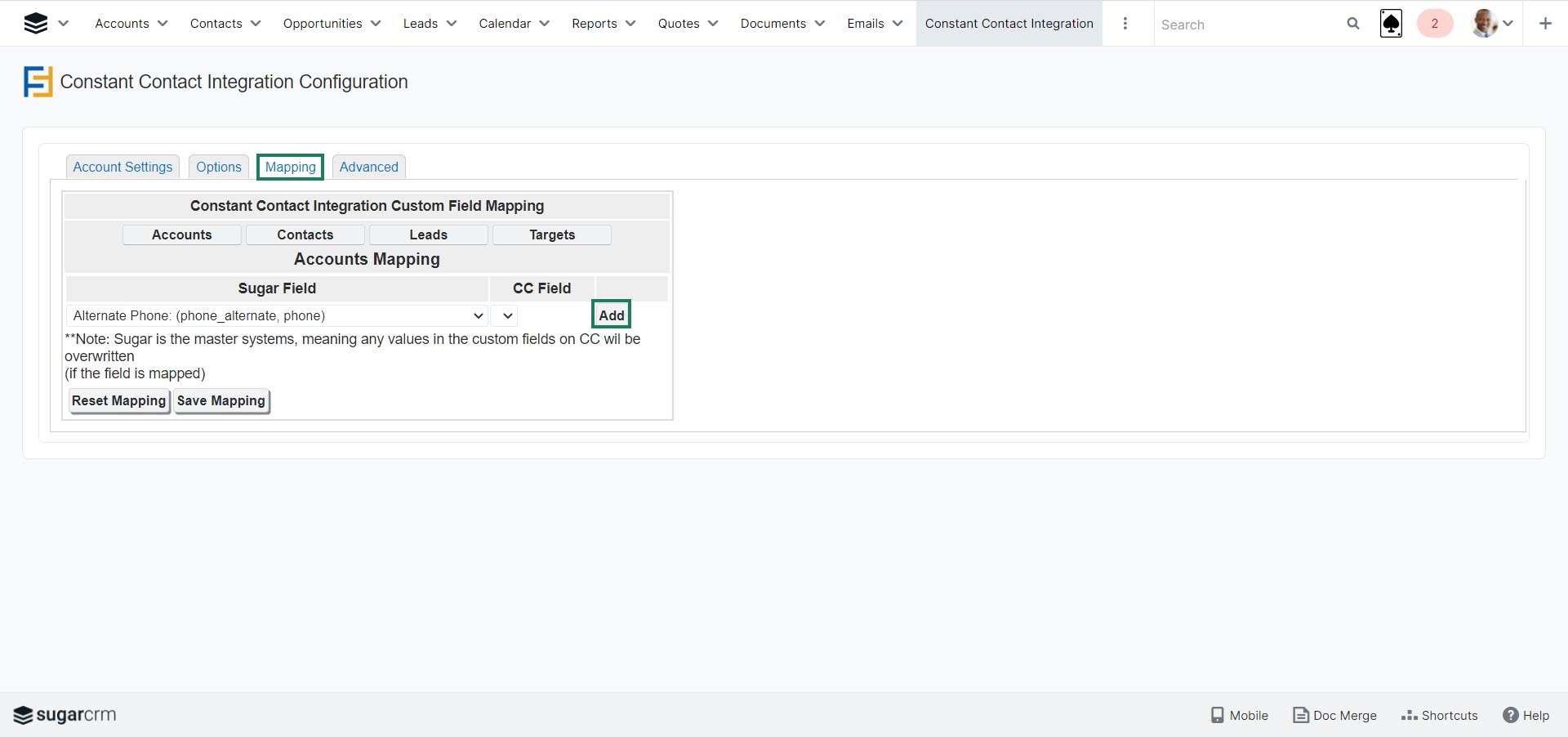Switch to the Account Settings tab
The image size is (1568, 737).
[x=122, y=167]
